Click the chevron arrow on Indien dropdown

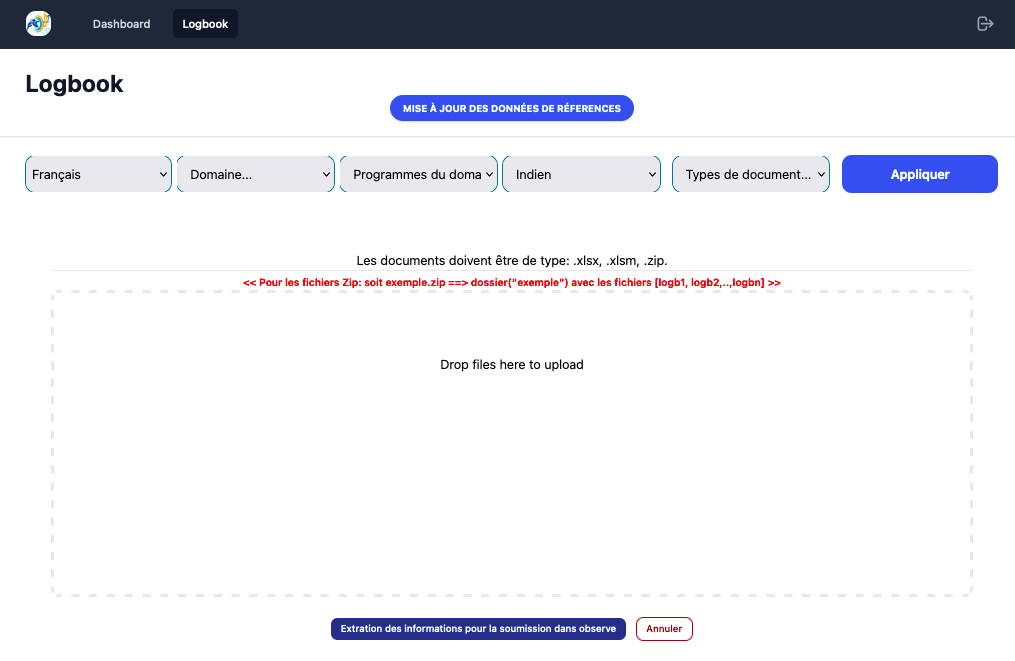point(652,175)
